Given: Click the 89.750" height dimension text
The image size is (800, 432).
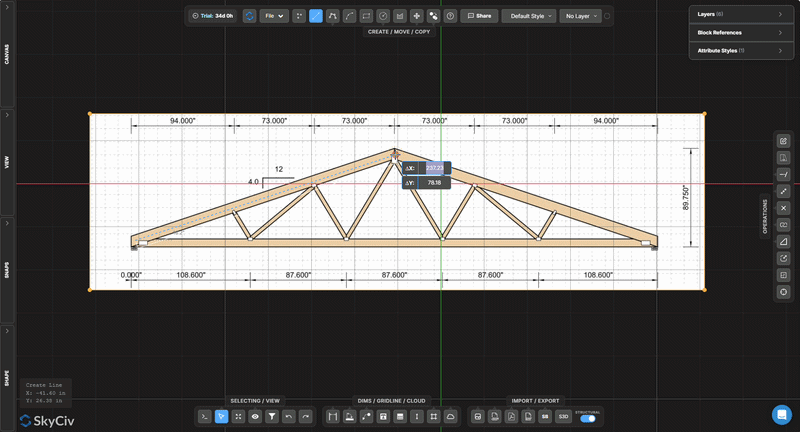Looking at the screenshot, I should 686,198.
